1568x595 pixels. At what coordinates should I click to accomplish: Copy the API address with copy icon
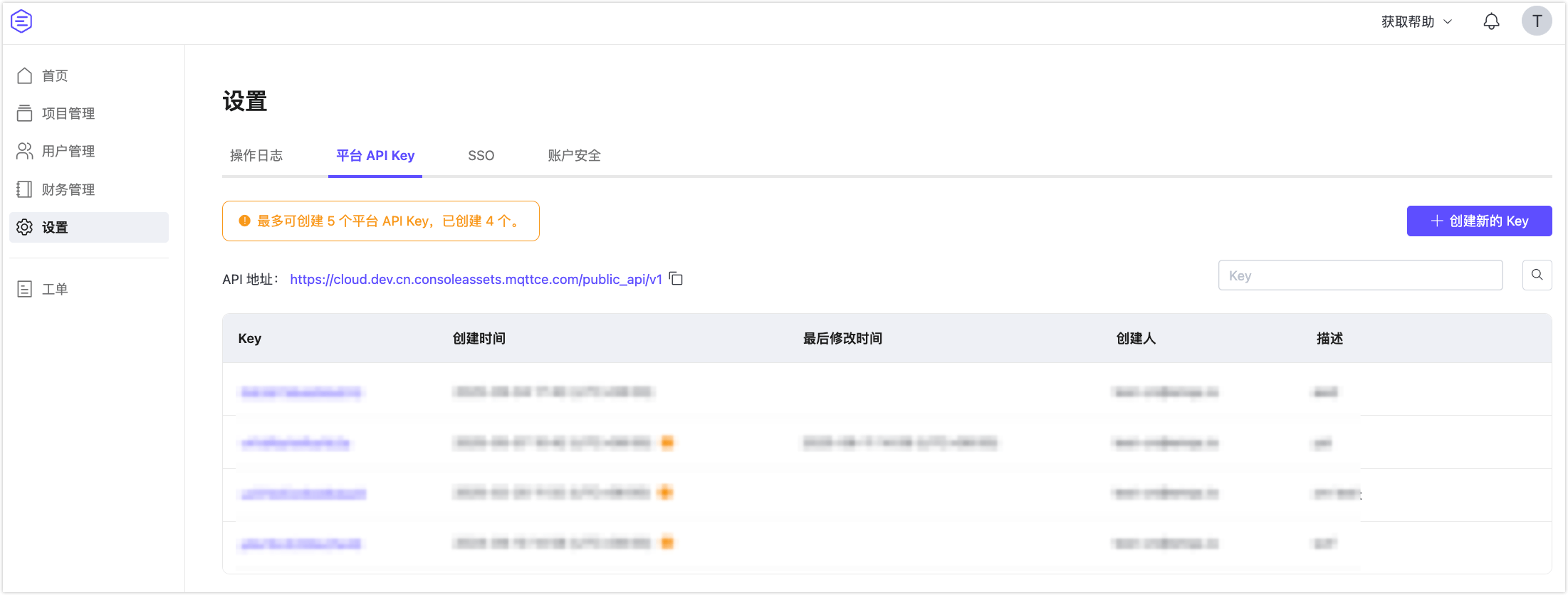click(x=676, y=279)
